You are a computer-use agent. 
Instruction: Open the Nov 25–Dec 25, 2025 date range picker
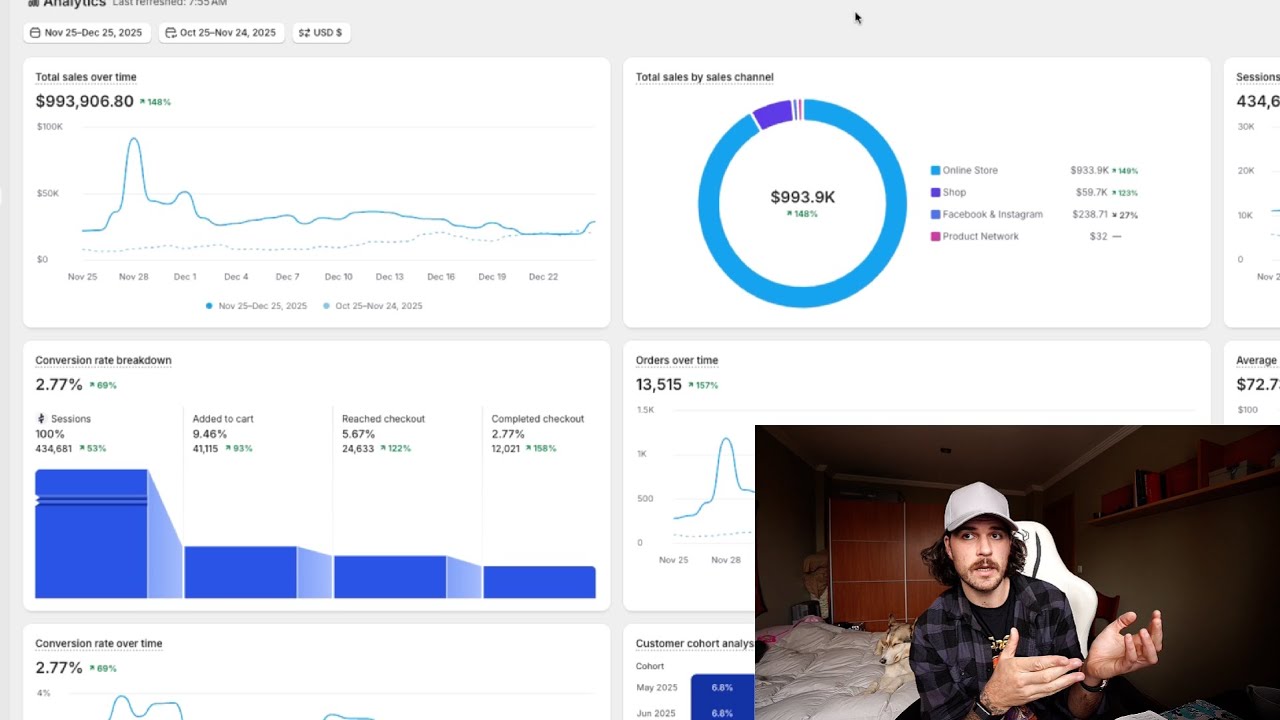pyautogui.click(x=87, y=33)
